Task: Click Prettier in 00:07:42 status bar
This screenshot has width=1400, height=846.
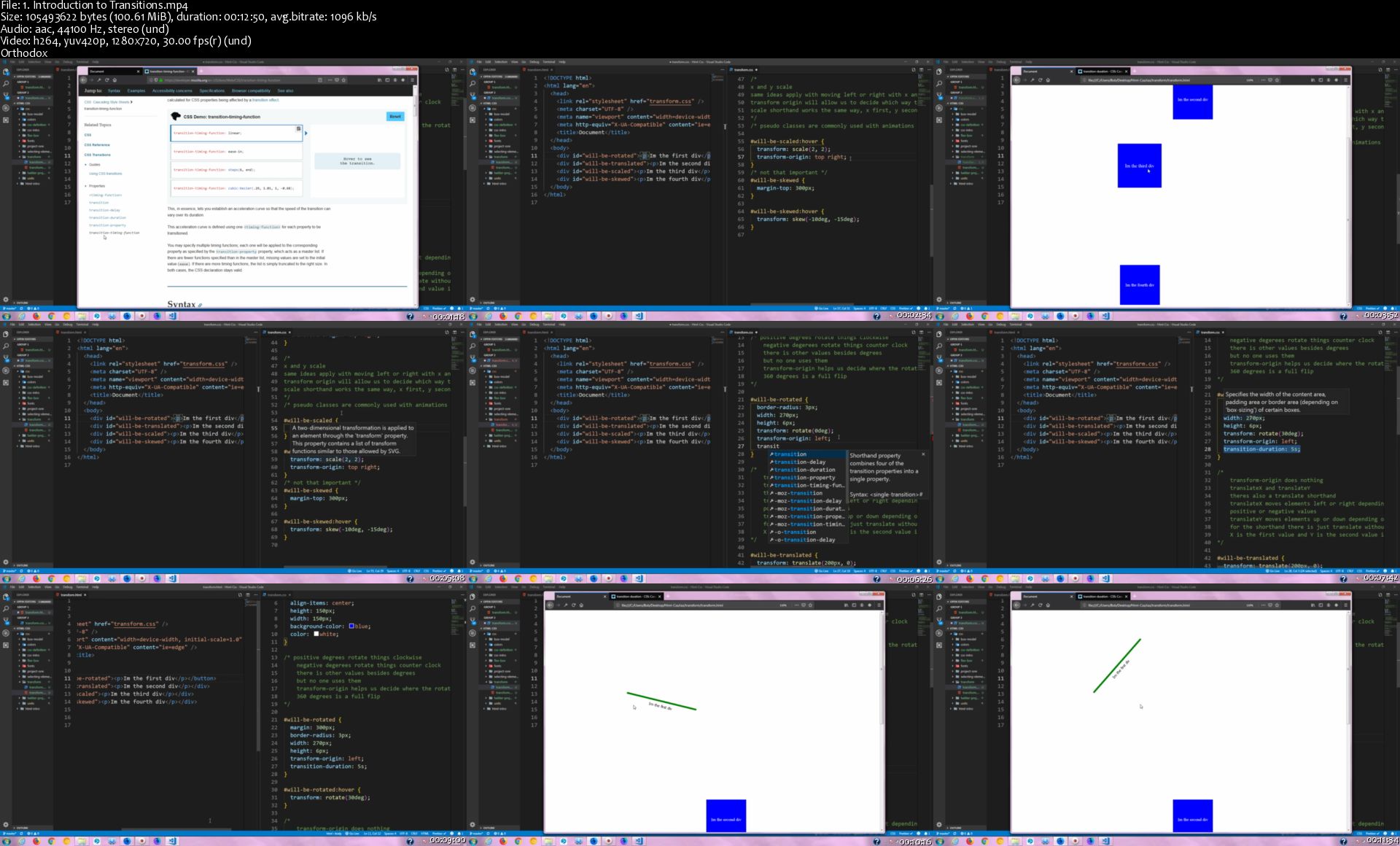Action: [1372, 571]
